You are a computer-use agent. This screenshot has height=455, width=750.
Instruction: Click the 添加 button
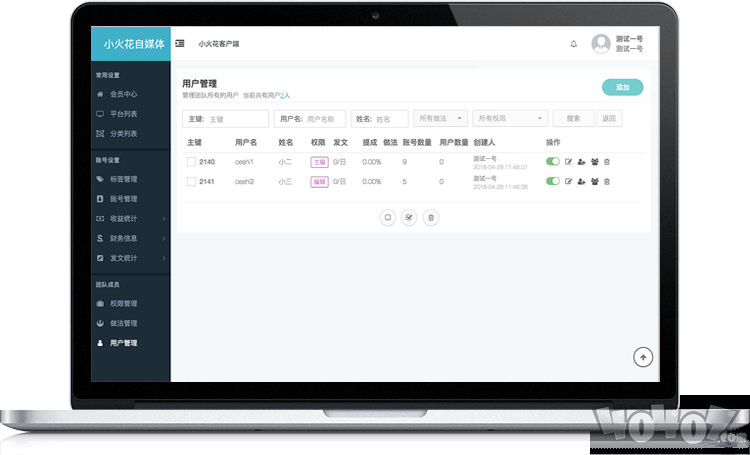[x=622, y=87]
